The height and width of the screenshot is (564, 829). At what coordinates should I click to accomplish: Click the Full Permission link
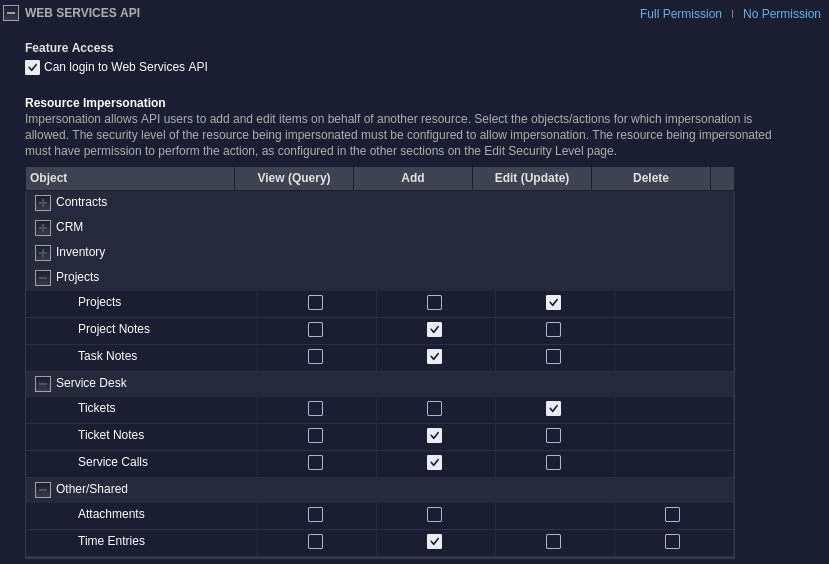click(x=680, y=14)
